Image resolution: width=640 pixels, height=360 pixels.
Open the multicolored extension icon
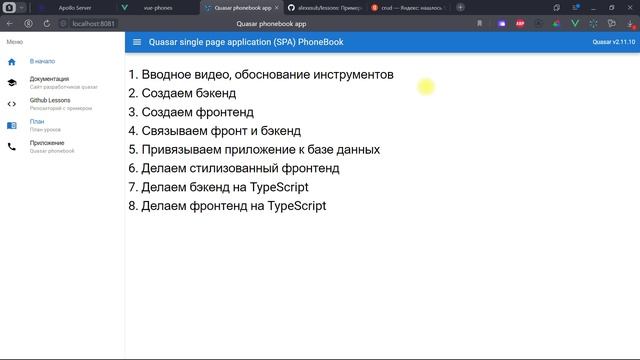pyautogui.click(x=556, y=24)
